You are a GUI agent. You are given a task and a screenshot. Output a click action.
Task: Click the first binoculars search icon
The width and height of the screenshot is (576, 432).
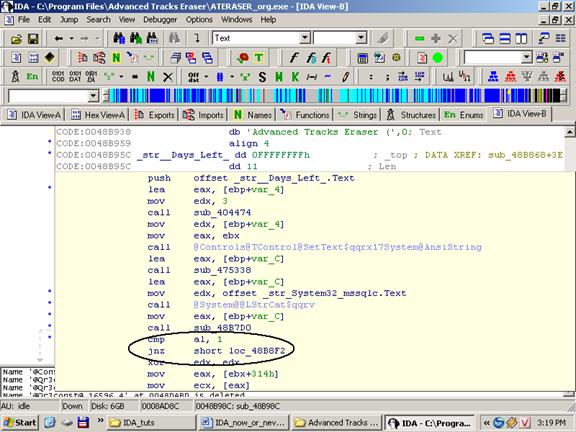click(119, 38)
